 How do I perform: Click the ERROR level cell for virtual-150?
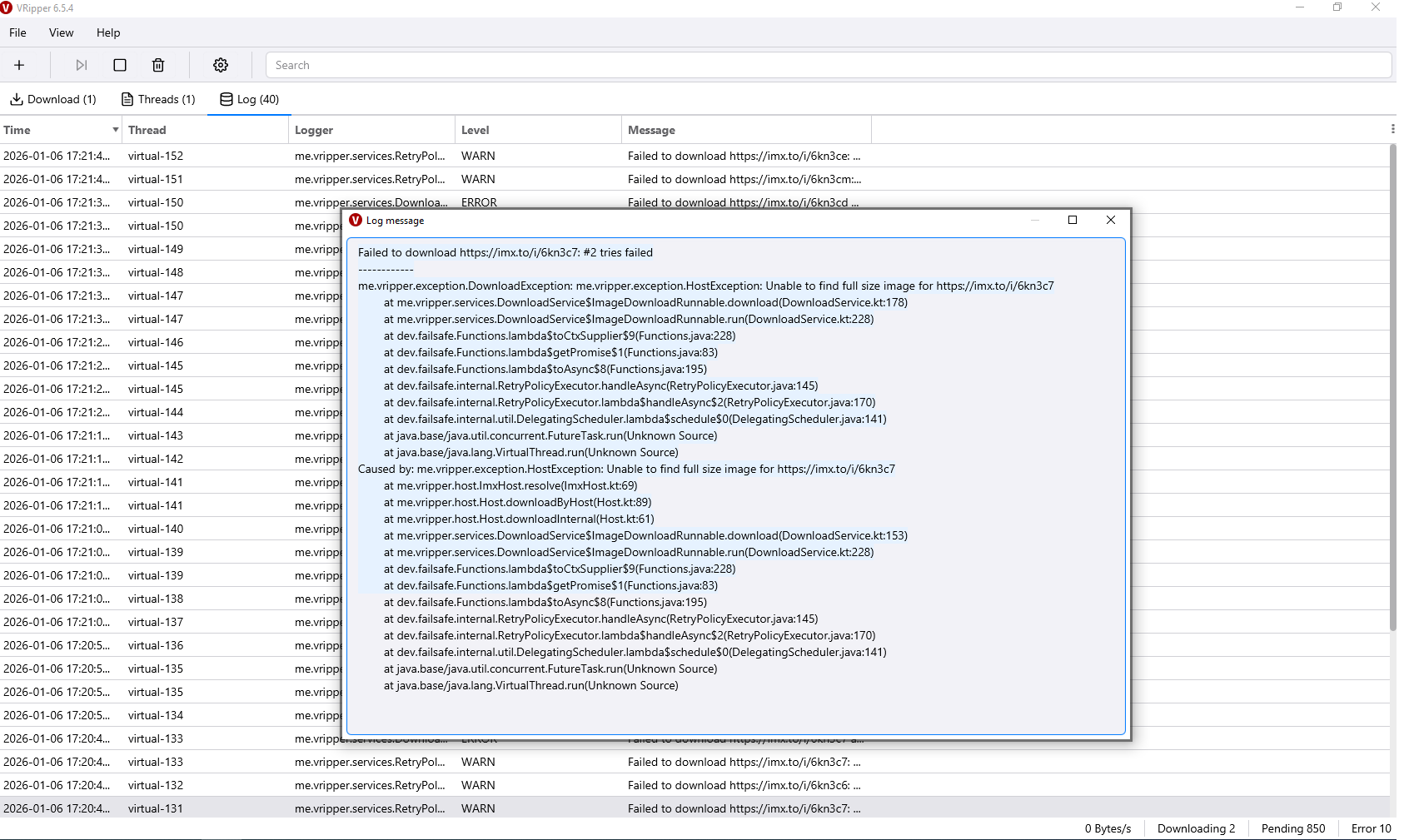479,202
